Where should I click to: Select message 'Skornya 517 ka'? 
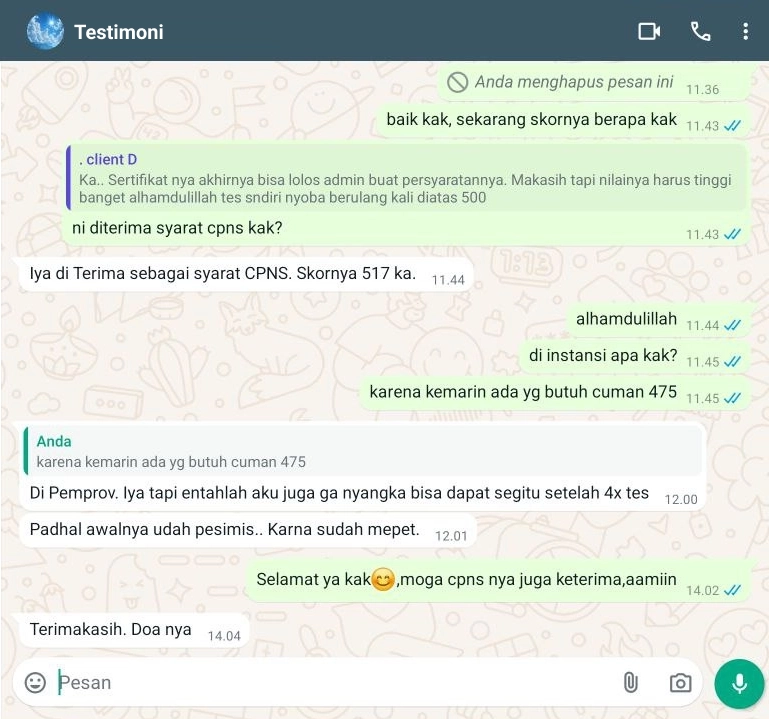(246, 274)
